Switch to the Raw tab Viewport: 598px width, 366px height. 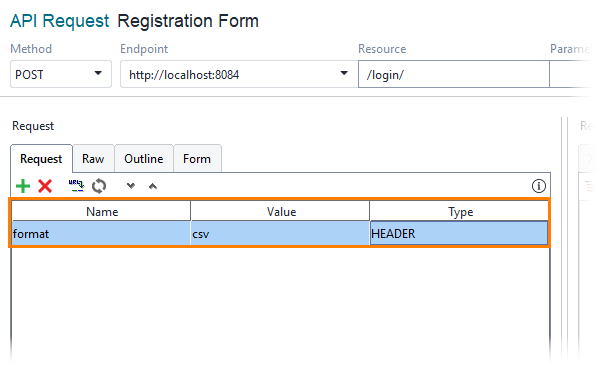93,159
